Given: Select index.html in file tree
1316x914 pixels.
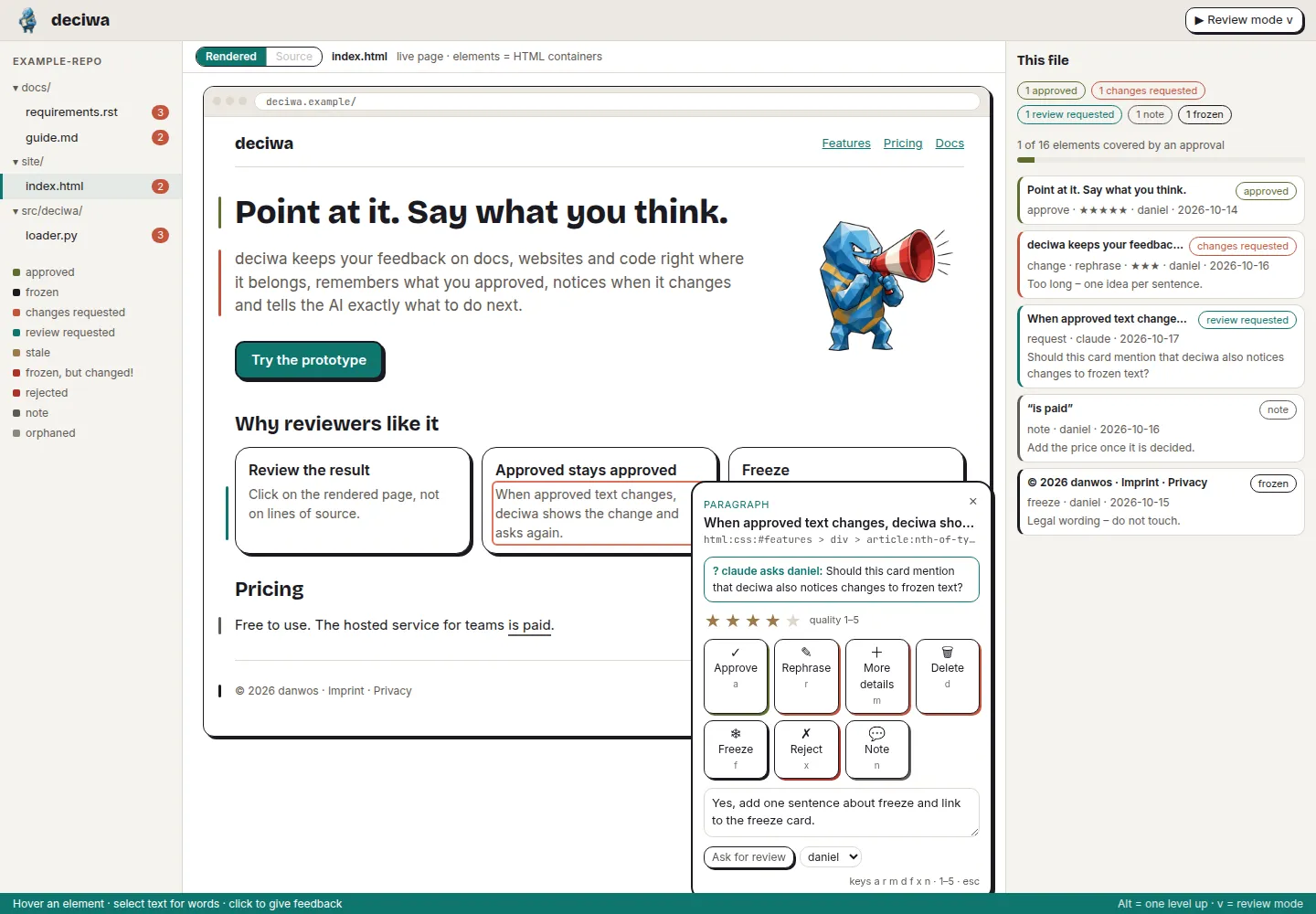Looking at the screenshot, I should (x=91, y=186).
